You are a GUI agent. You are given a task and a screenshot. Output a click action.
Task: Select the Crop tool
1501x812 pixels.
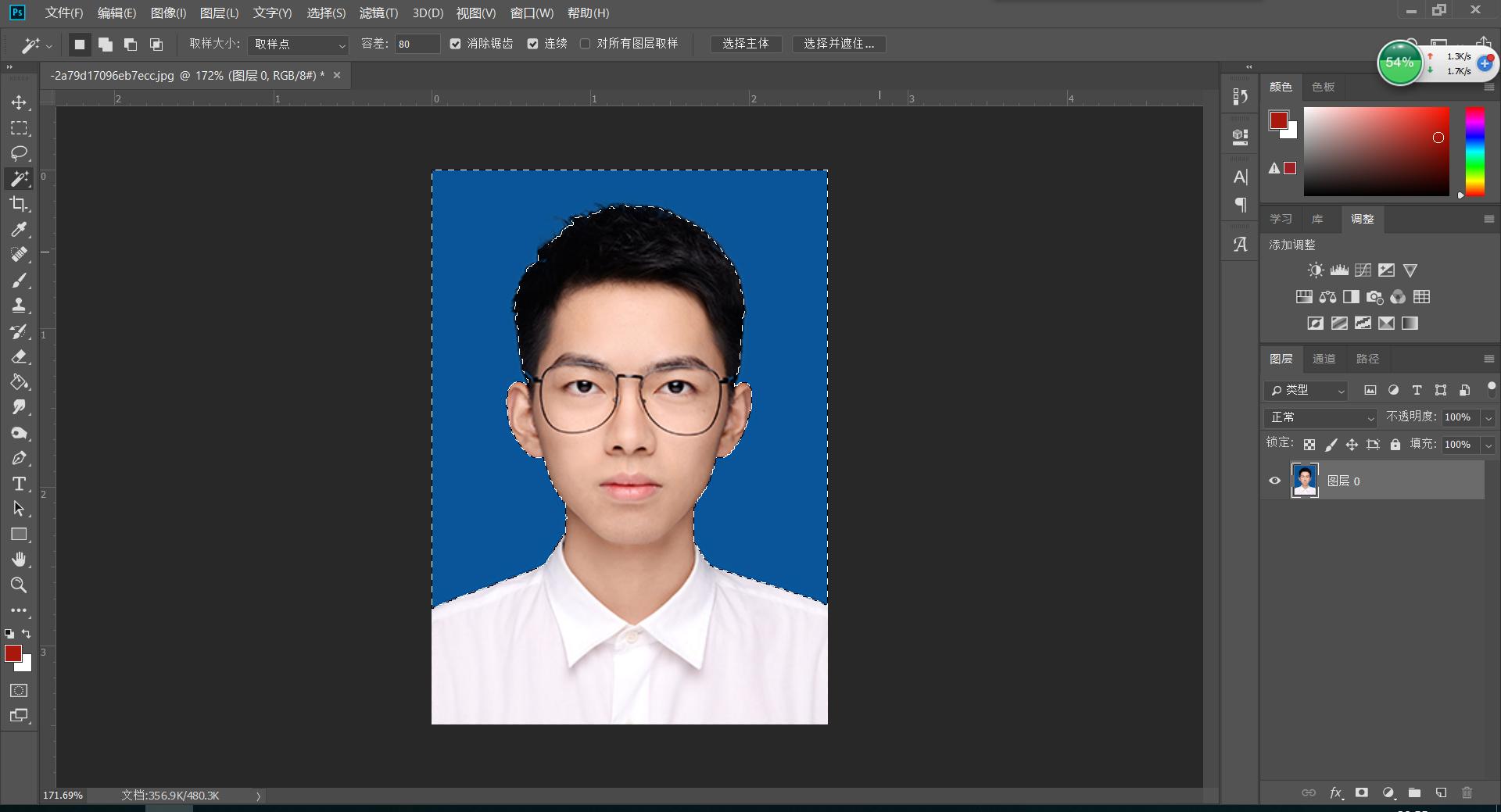(19, 204)
